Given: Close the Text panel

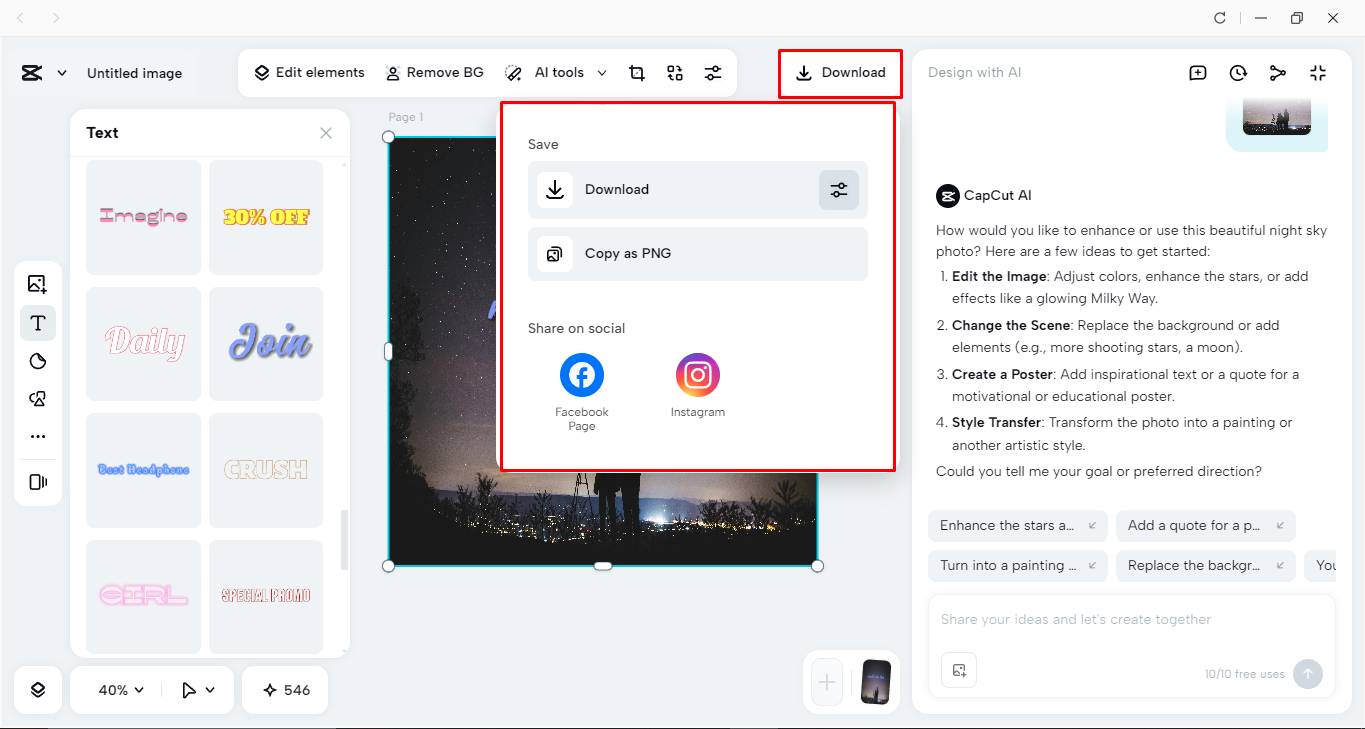Looking at the screenshot, I should click(326, 133).
